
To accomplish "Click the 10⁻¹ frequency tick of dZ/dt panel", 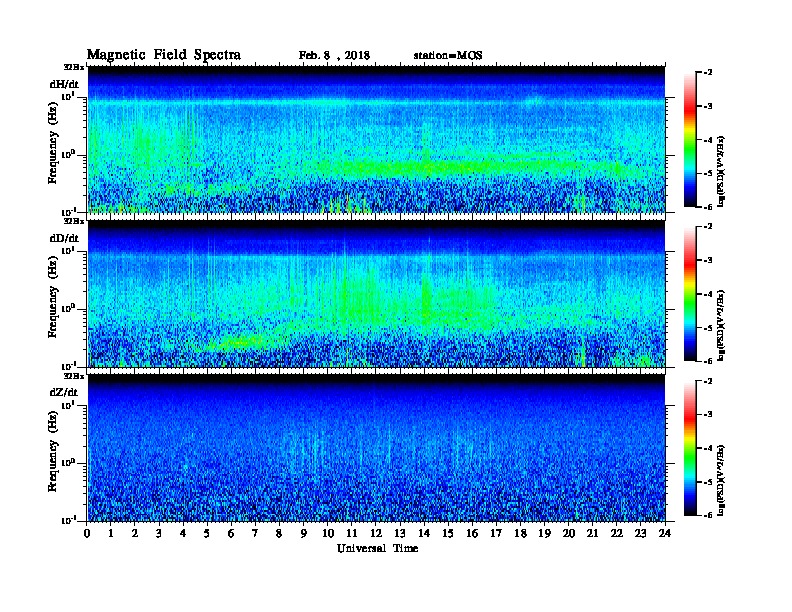I will pyautogui.click(x=67, y=520).
